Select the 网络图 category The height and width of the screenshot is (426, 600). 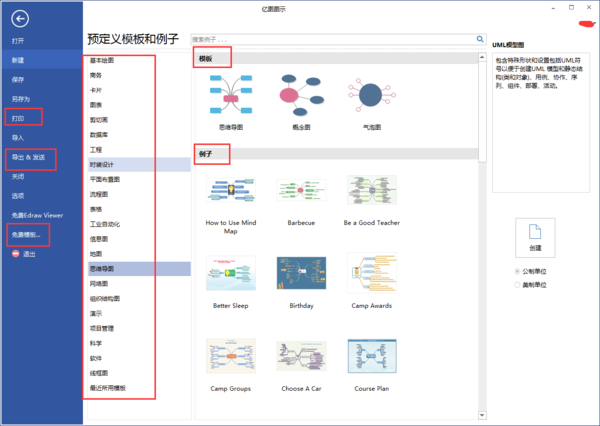coord(99,284)
